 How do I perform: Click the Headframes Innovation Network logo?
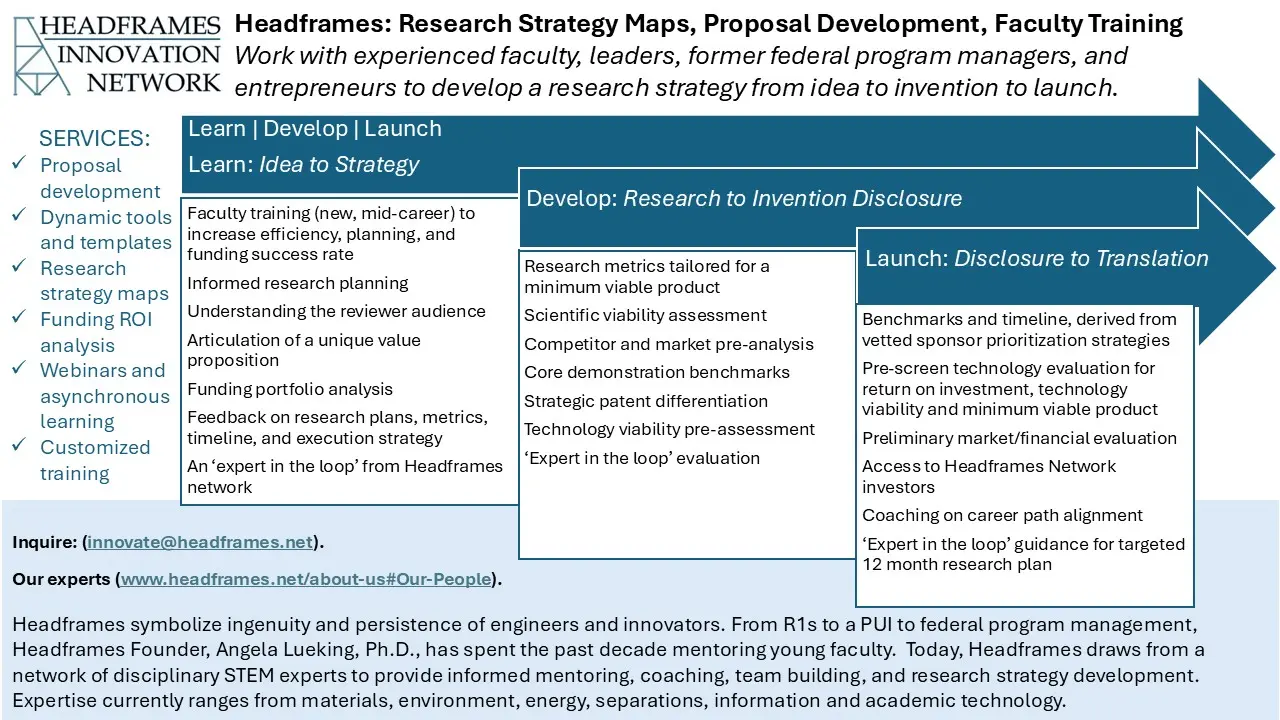(x=118, y=54)
